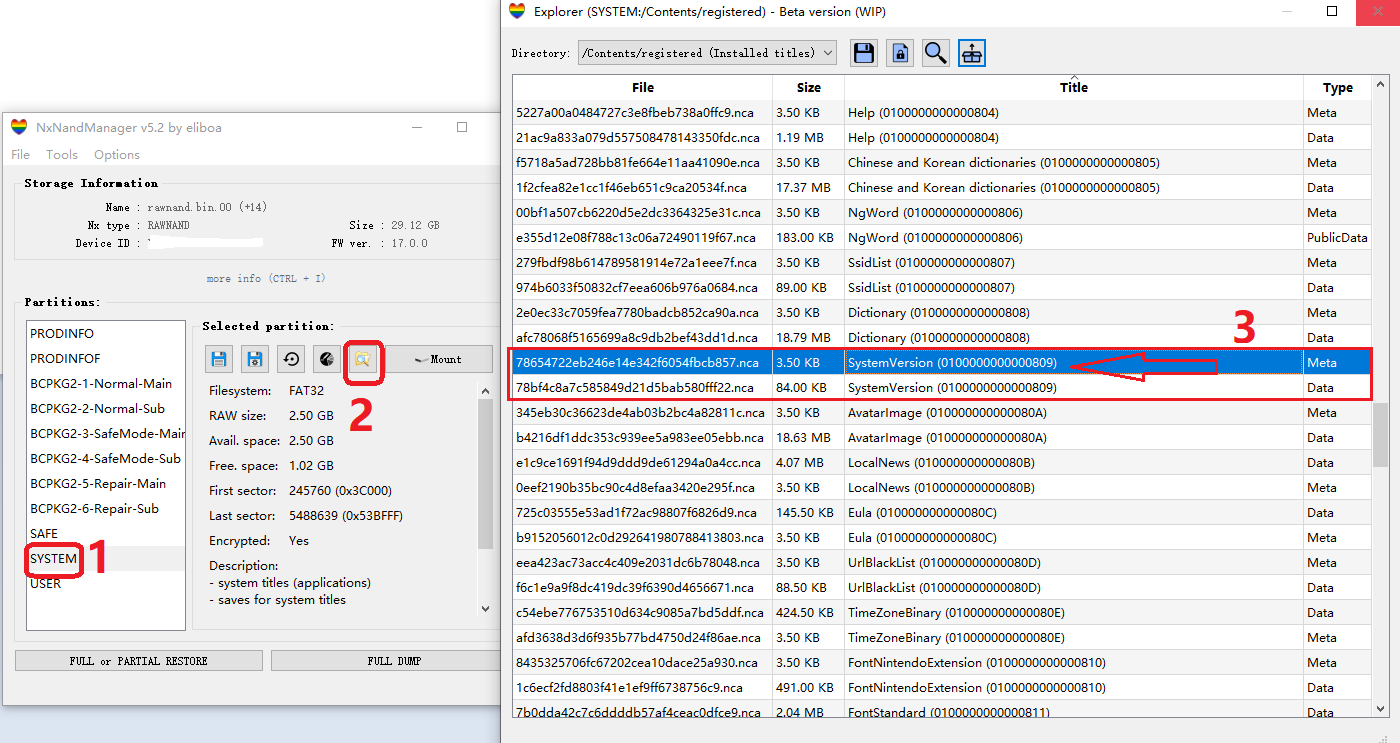Screen dimensions: 1400x743
Task: Click the Eula title in the 145.50 KB row
Action: [922, 512]
